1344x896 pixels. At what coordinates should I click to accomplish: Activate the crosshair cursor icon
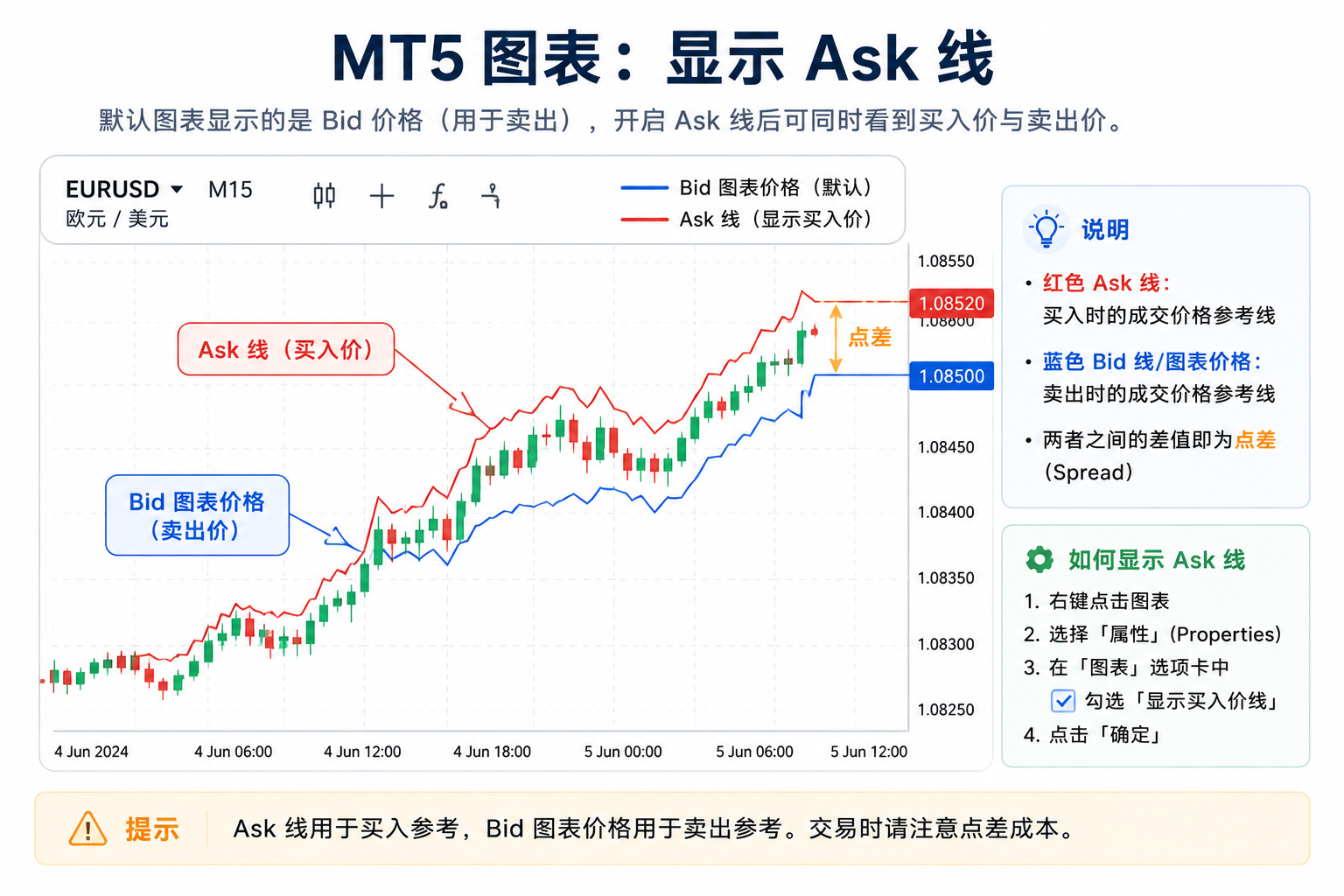click(381, 196)
